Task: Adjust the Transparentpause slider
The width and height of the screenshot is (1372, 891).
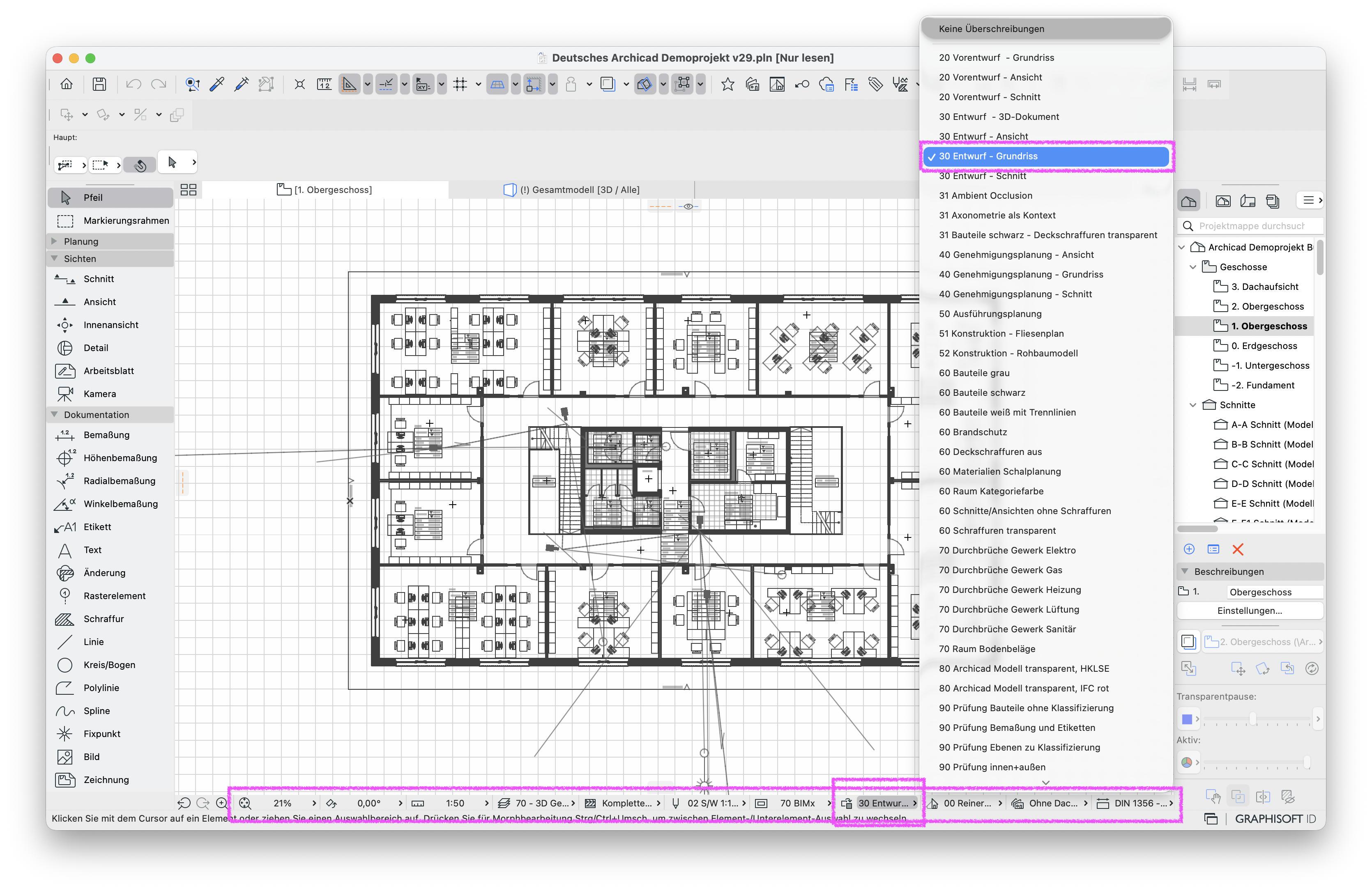Action: 1252,719
